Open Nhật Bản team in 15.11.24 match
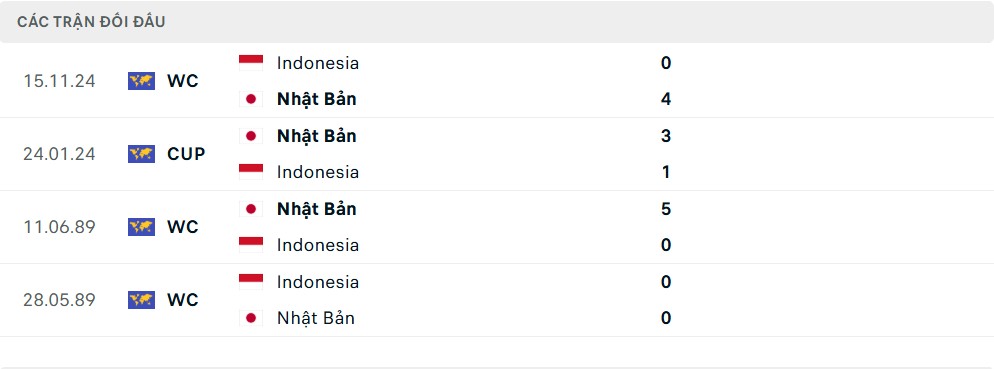 [x=316, y=99]
